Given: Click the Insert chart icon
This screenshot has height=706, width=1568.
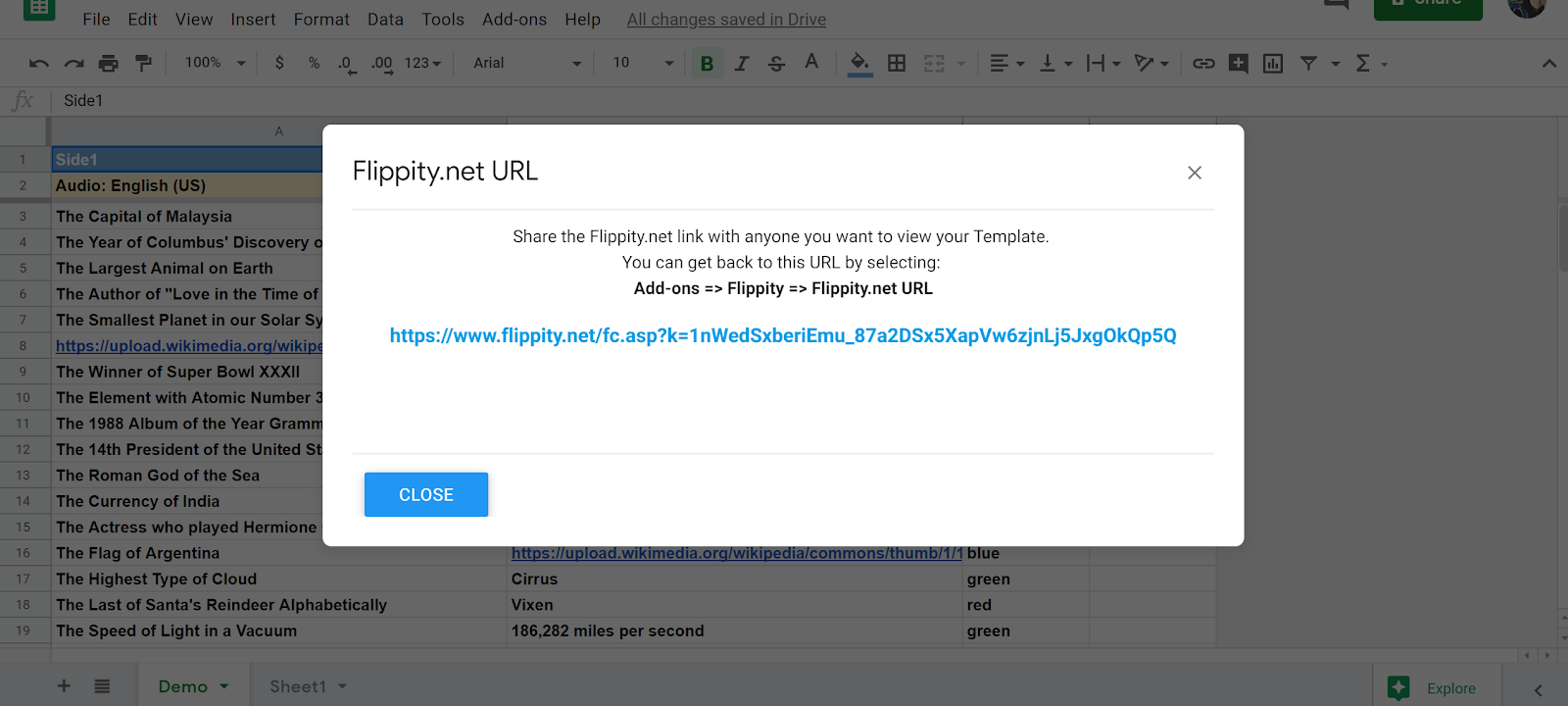Looking at the screenshot, I should coord(1273,64).
